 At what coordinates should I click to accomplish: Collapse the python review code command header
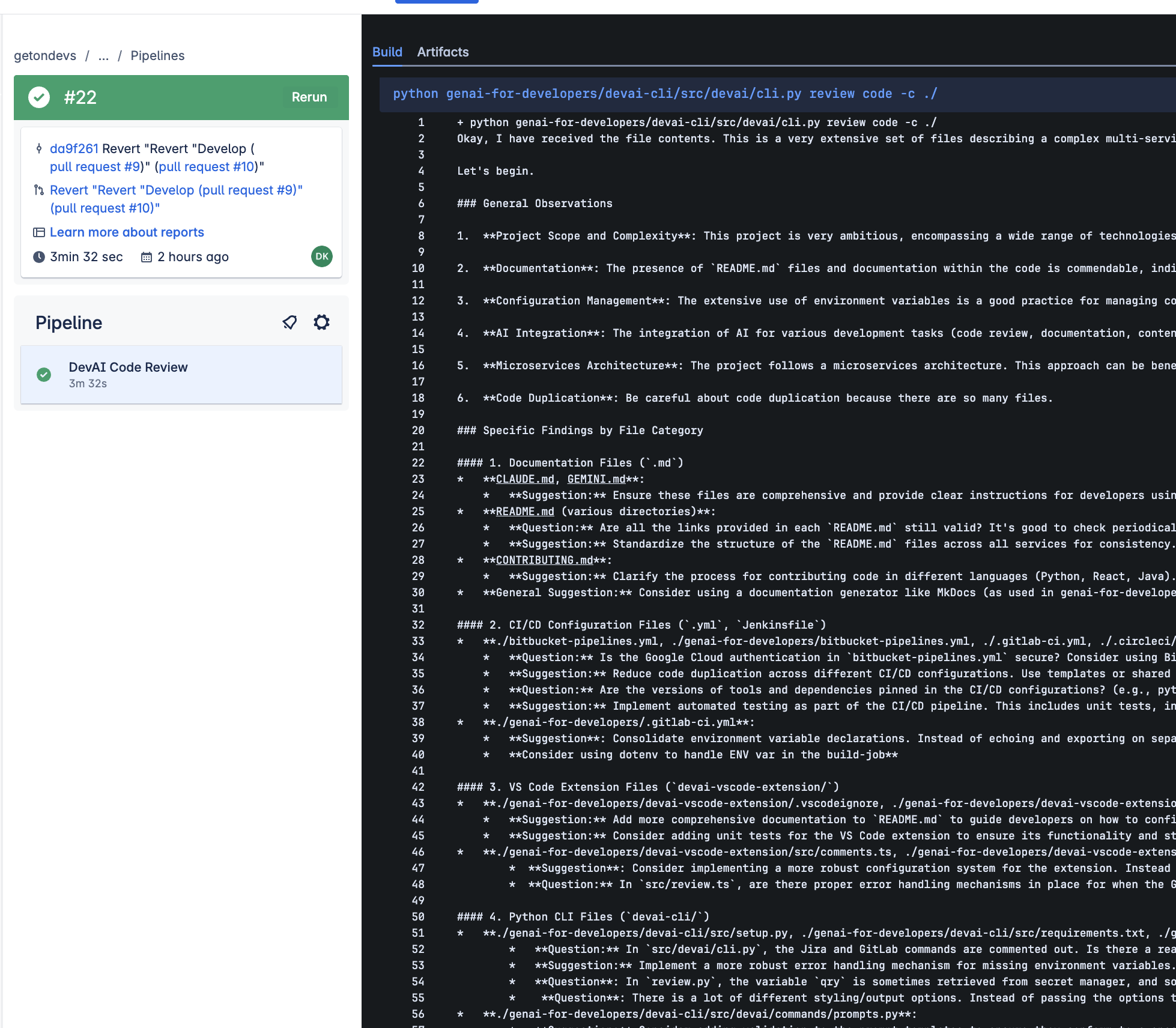pos(664,94)
